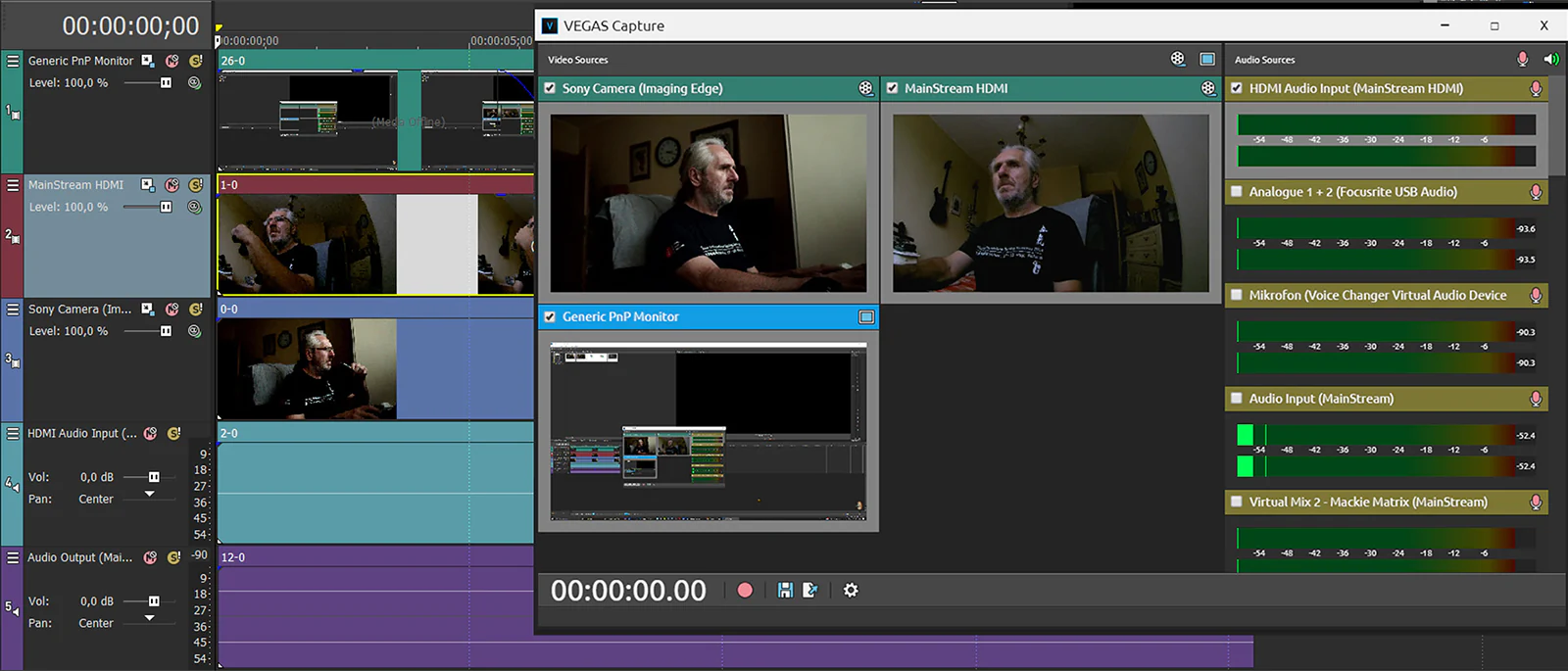The width and height of the screenshot is (1568, 671).
Task: Click compositing mode icon on Sony Camera track
Action: (194, 331)
